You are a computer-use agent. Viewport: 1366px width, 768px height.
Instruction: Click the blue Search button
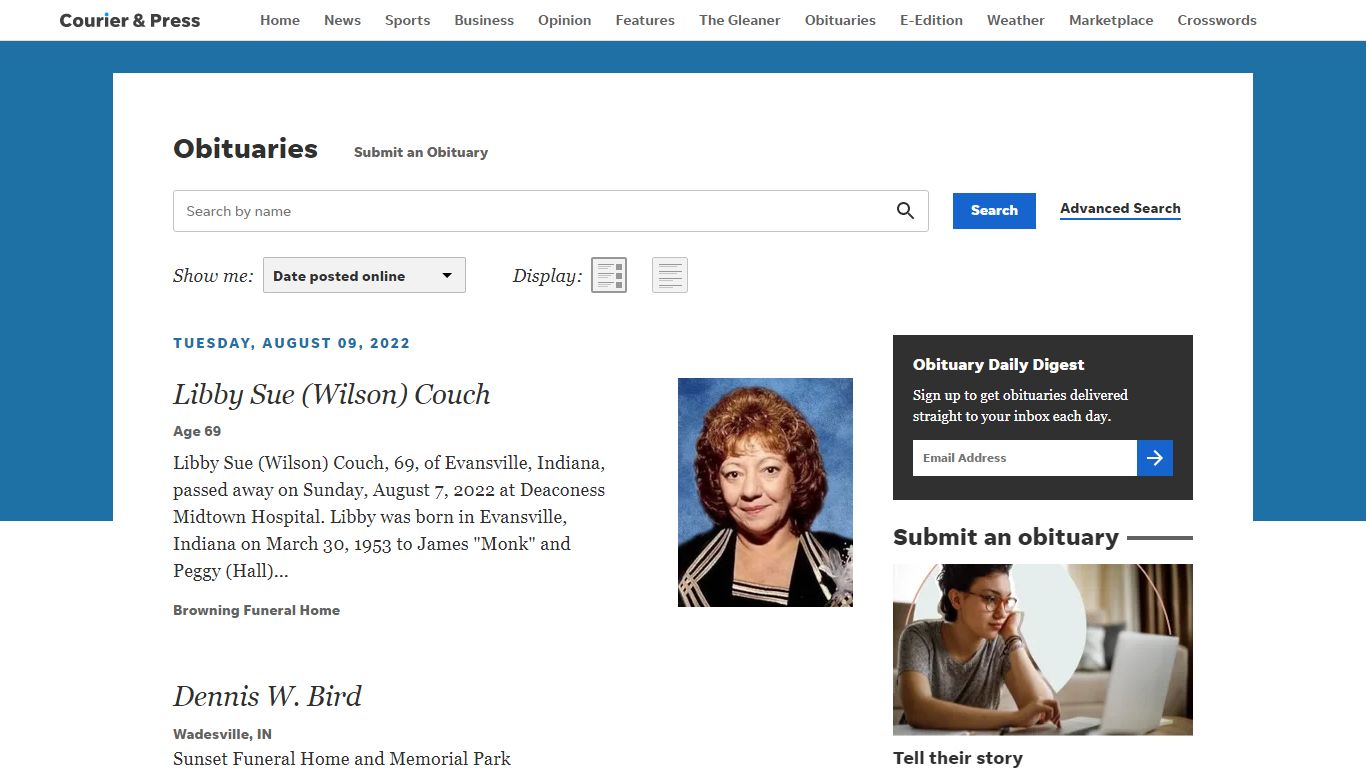pyautogui.click(x=994, y=211)
